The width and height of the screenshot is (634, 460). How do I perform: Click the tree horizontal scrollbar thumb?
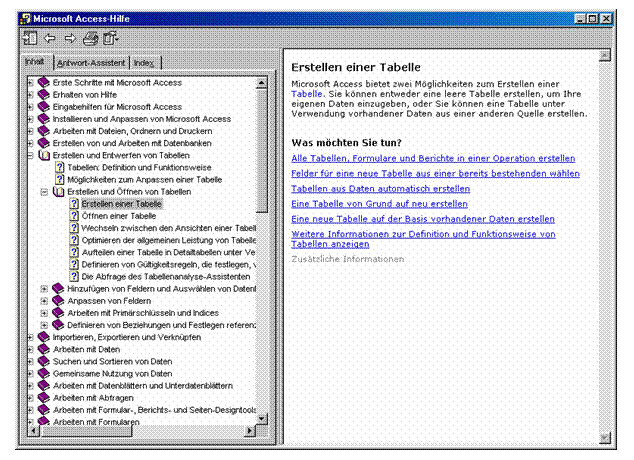point(86,431)
